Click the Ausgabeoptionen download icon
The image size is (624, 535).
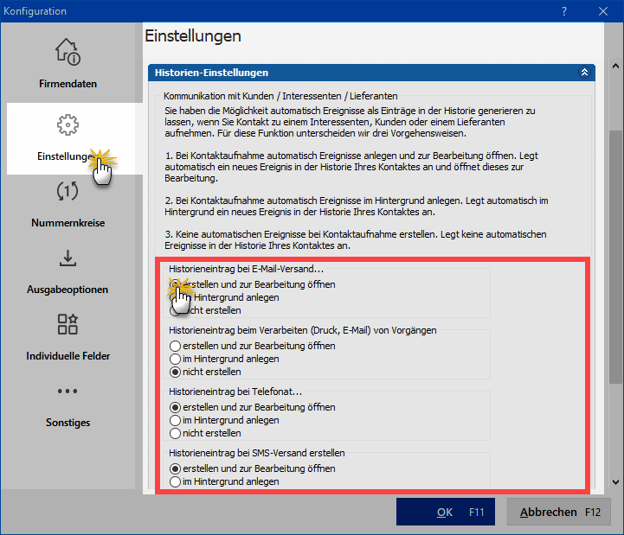68,258
